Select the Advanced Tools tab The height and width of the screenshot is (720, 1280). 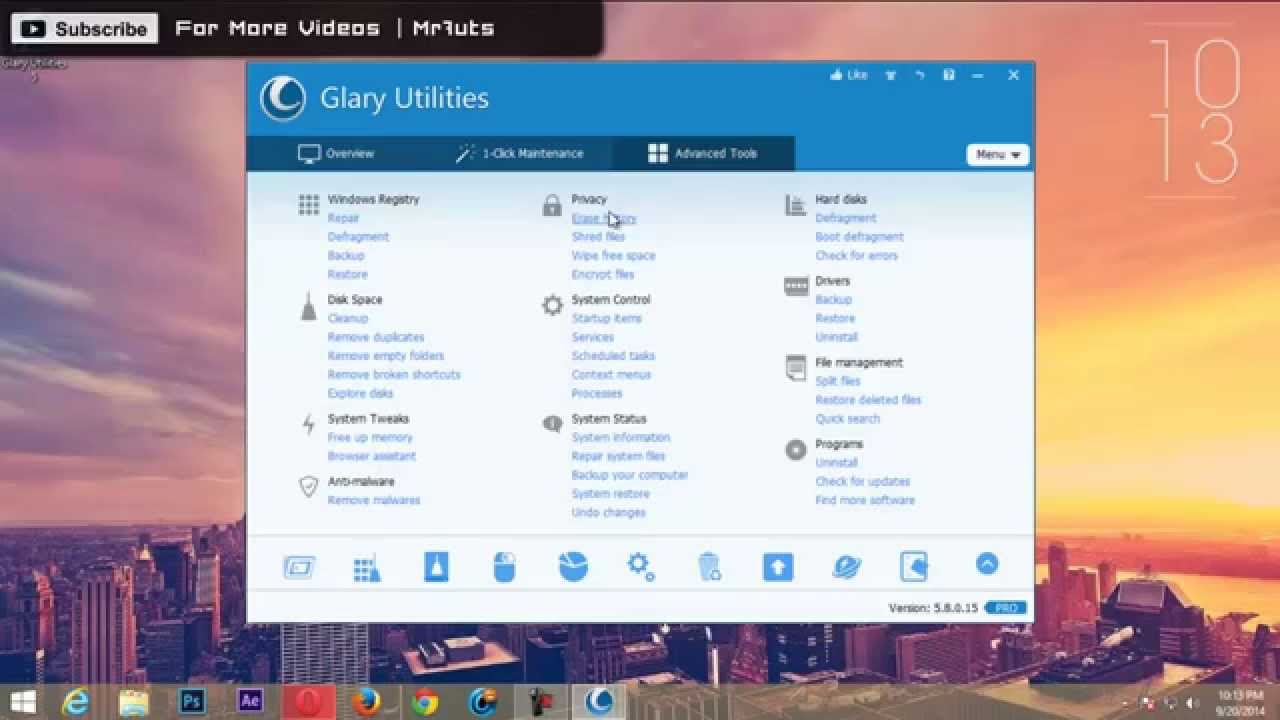pos(703,154)
